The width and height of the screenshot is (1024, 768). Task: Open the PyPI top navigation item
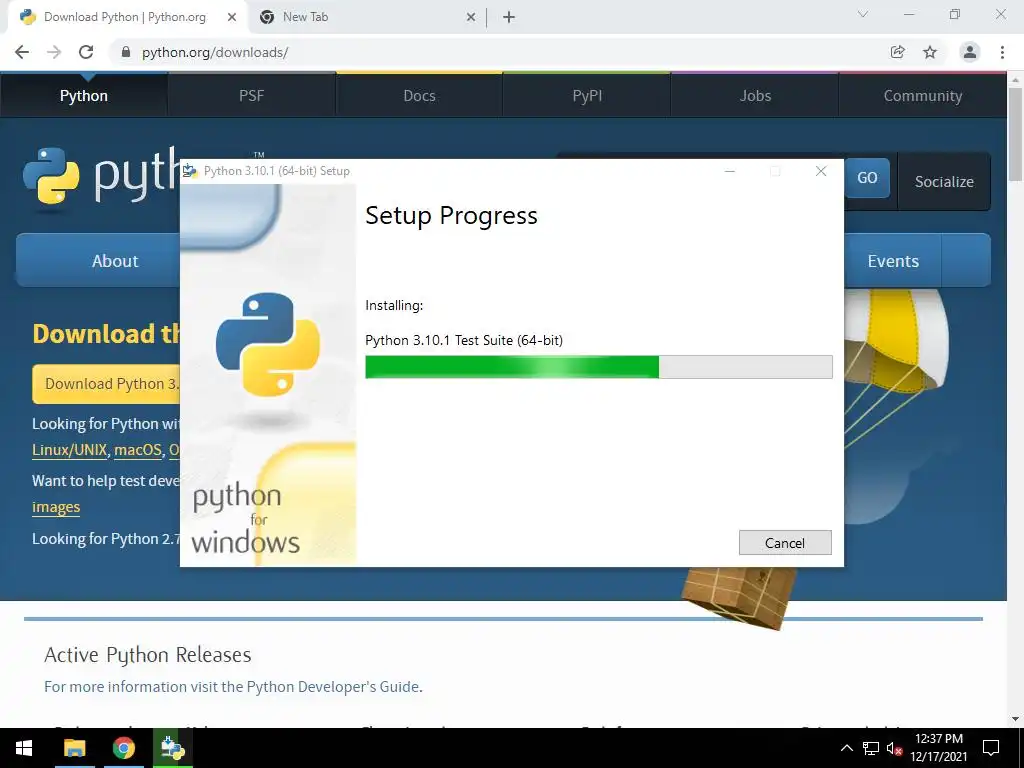587,95
